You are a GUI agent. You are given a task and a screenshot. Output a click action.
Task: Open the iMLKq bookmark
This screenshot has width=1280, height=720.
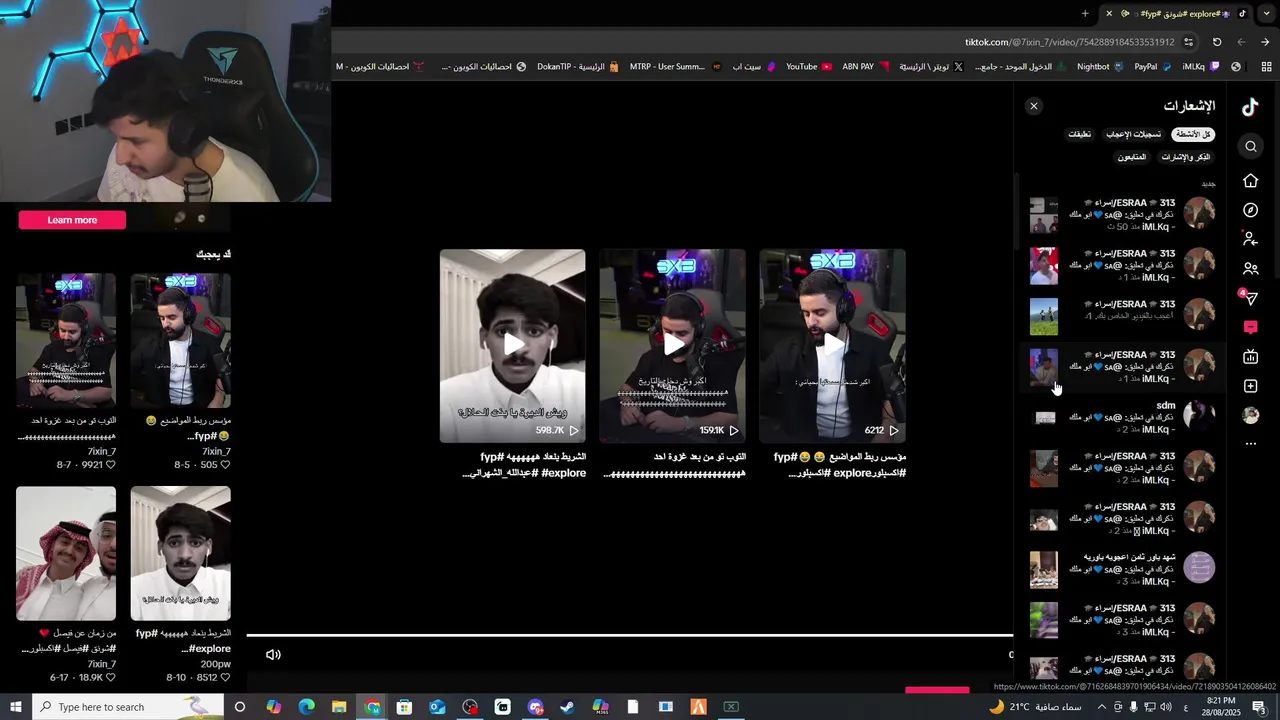coord(1200,67)
